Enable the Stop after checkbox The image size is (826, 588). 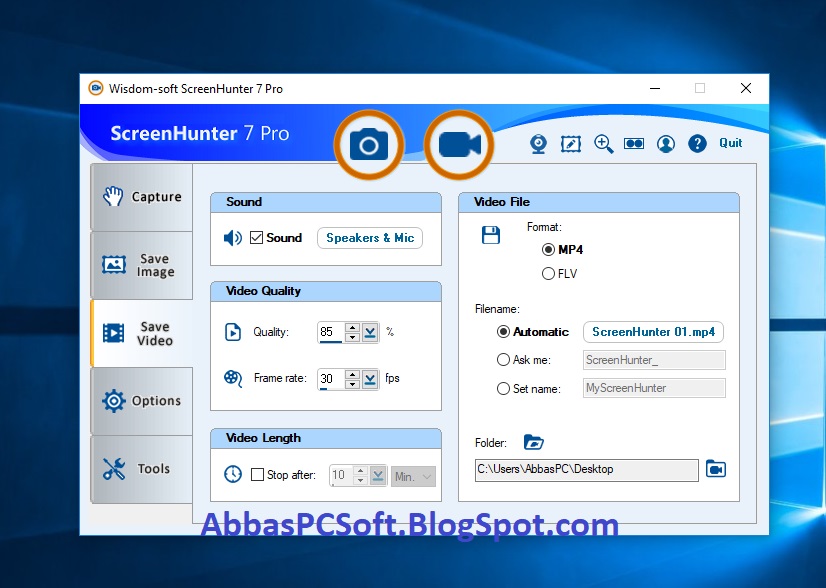[258, 475]
